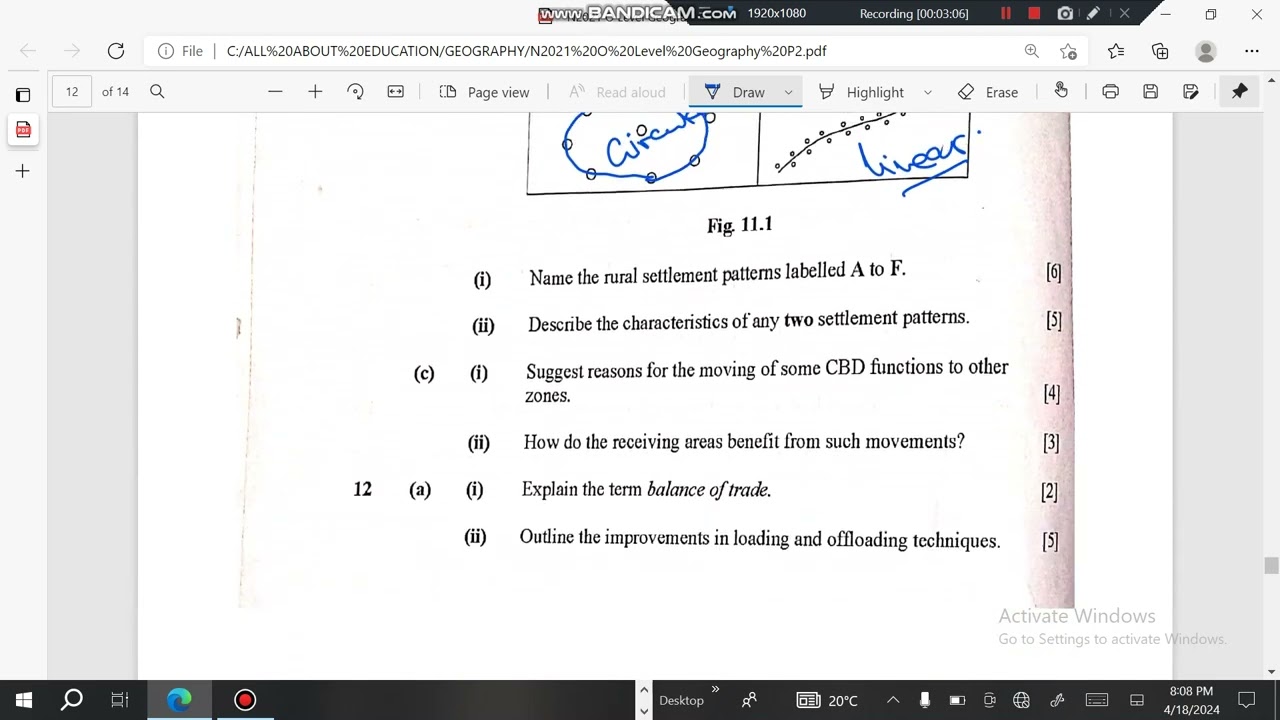Open the Windows Start menu
The image size is (1280, 720).
[24, 700]
